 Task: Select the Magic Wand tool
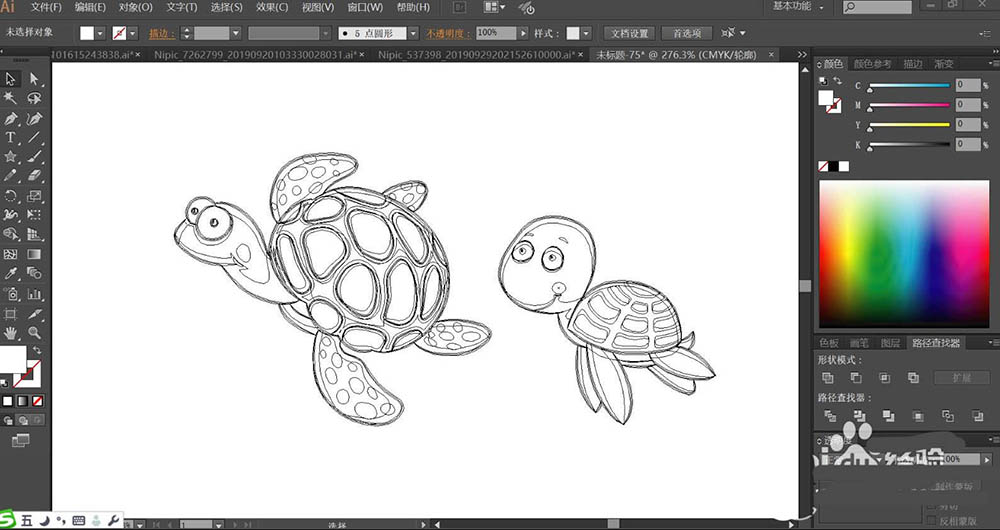pos(10,98)
